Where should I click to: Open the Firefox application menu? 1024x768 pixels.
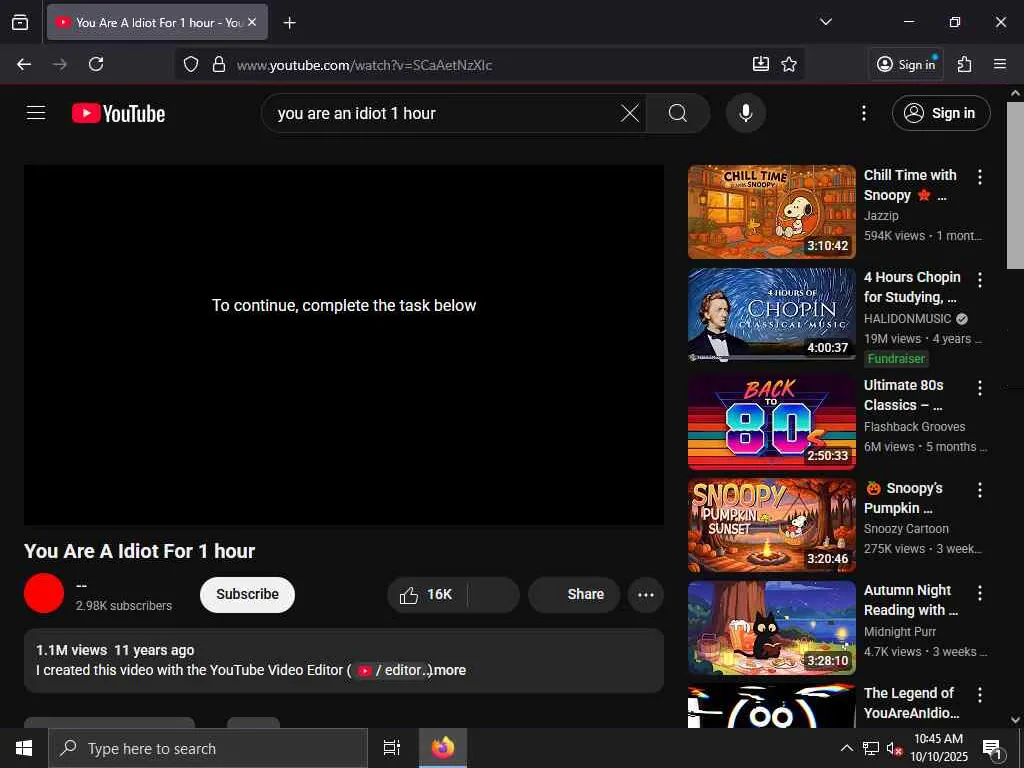(999, 64)
